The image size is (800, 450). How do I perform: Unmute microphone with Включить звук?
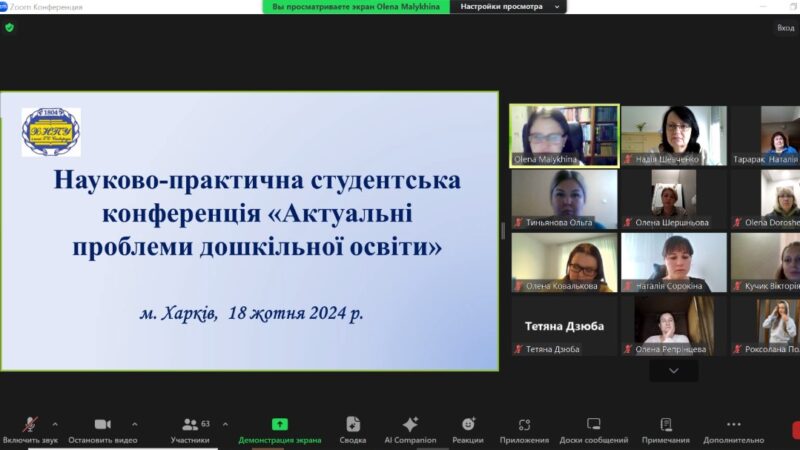point(30,430)
